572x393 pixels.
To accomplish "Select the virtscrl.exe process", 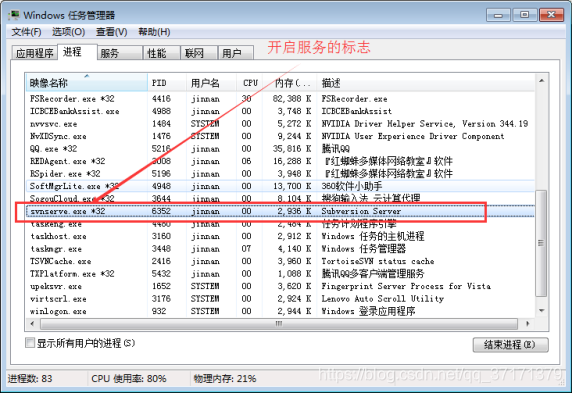I will coord(280,299).
